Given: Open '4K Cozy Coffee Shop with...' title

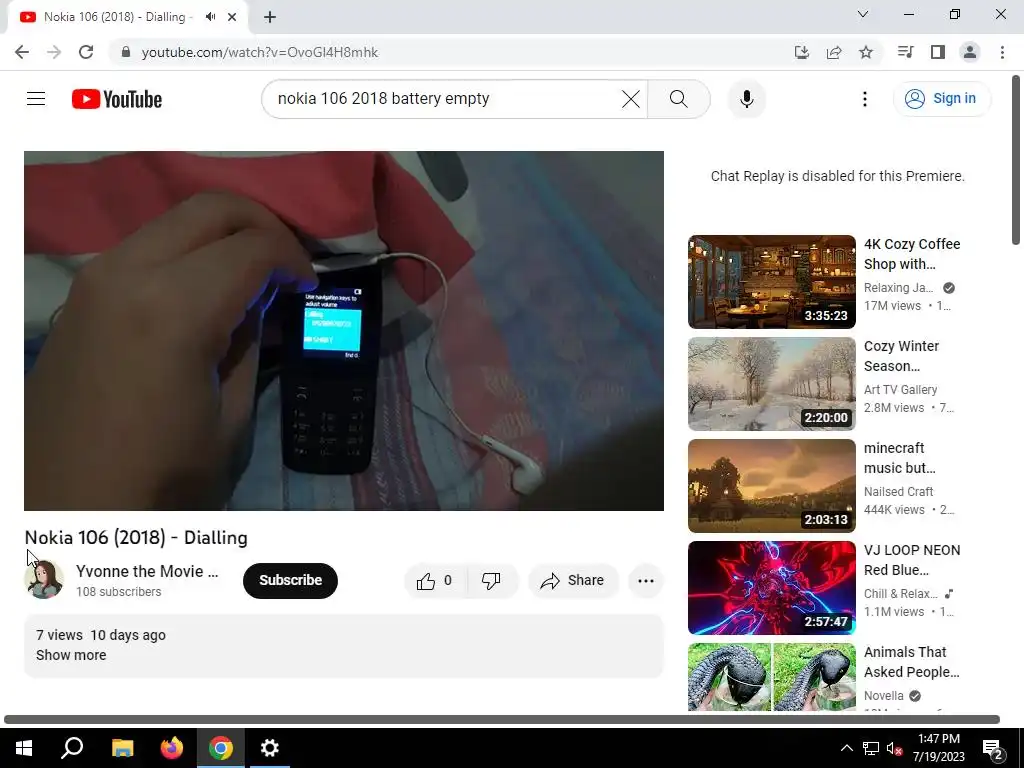Looking at the screenshot, I should pyautogui.click(x=912, y=254).
